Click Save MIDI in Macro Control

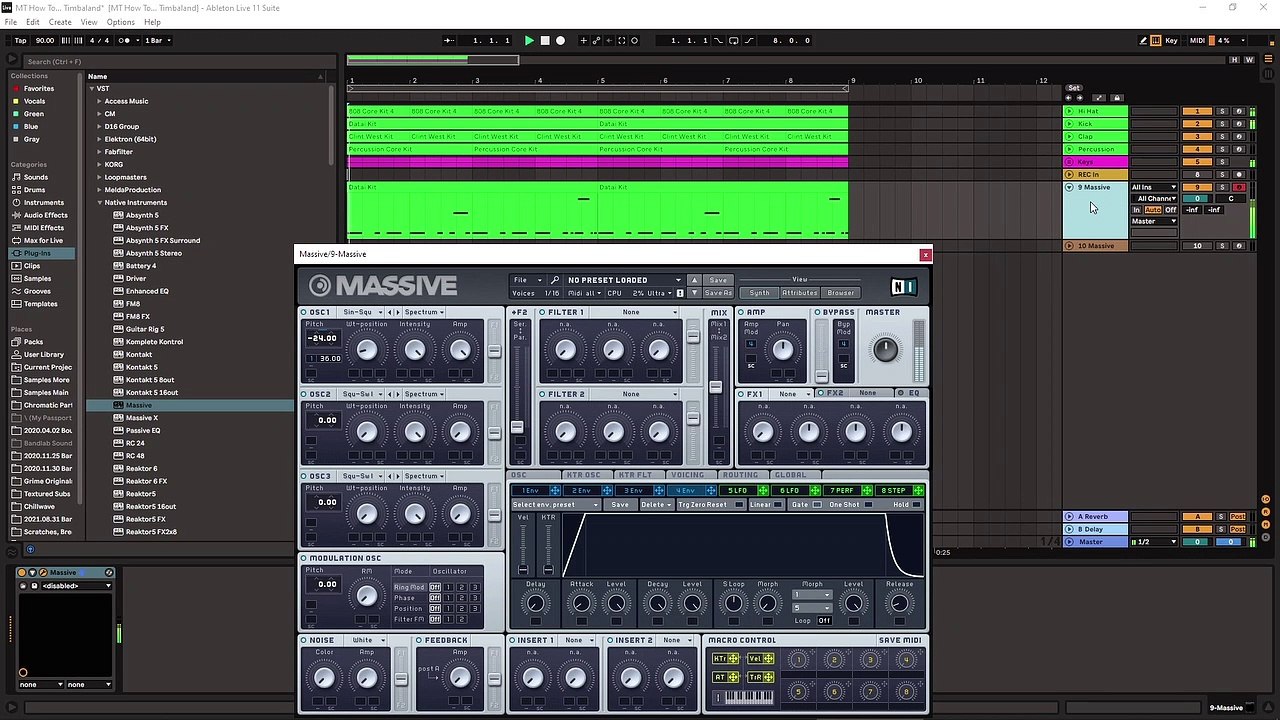900,640
